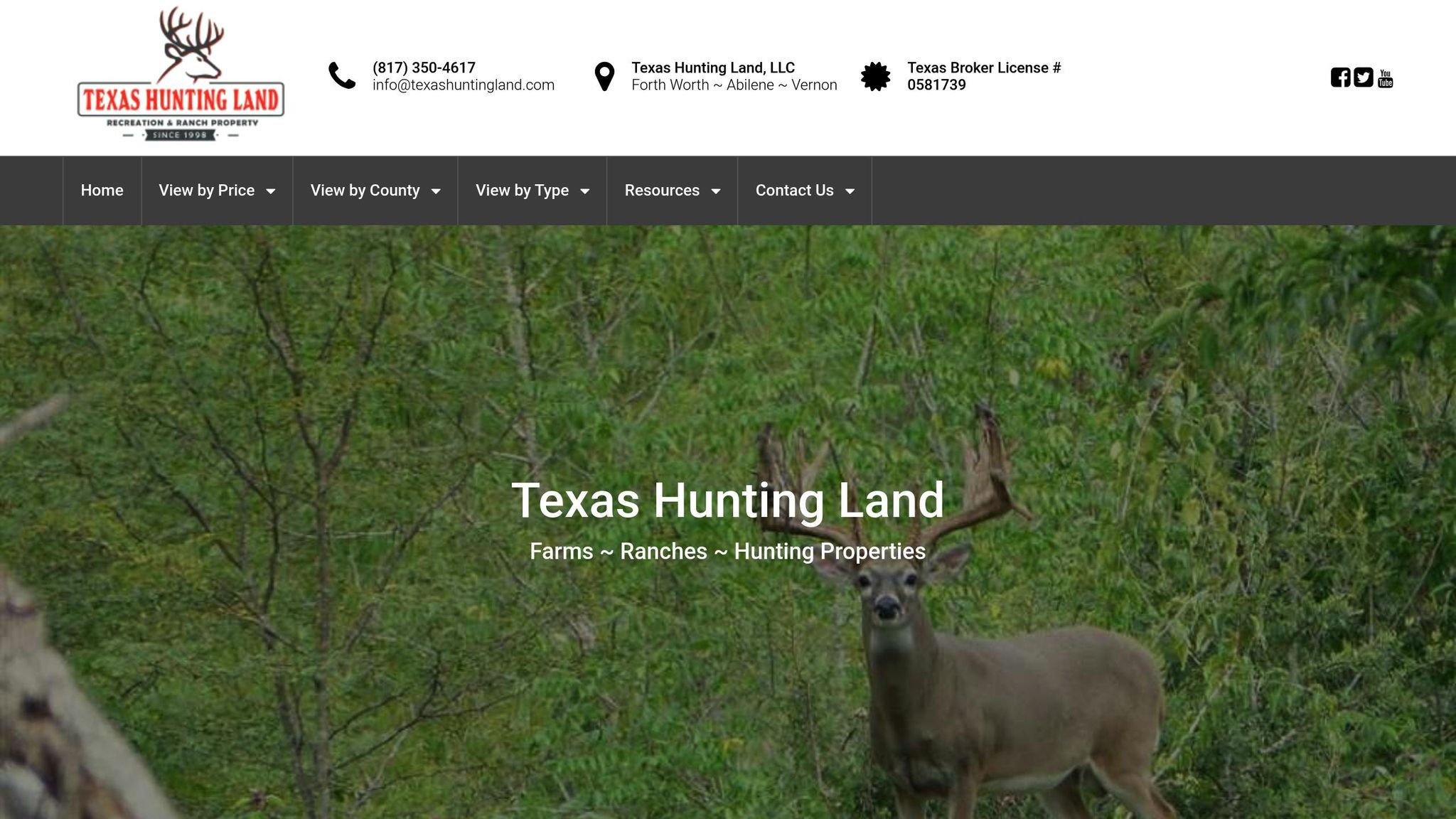Open the Facebook social icon
Screen dimensions: 1456x819
[x=1340, y=77]
